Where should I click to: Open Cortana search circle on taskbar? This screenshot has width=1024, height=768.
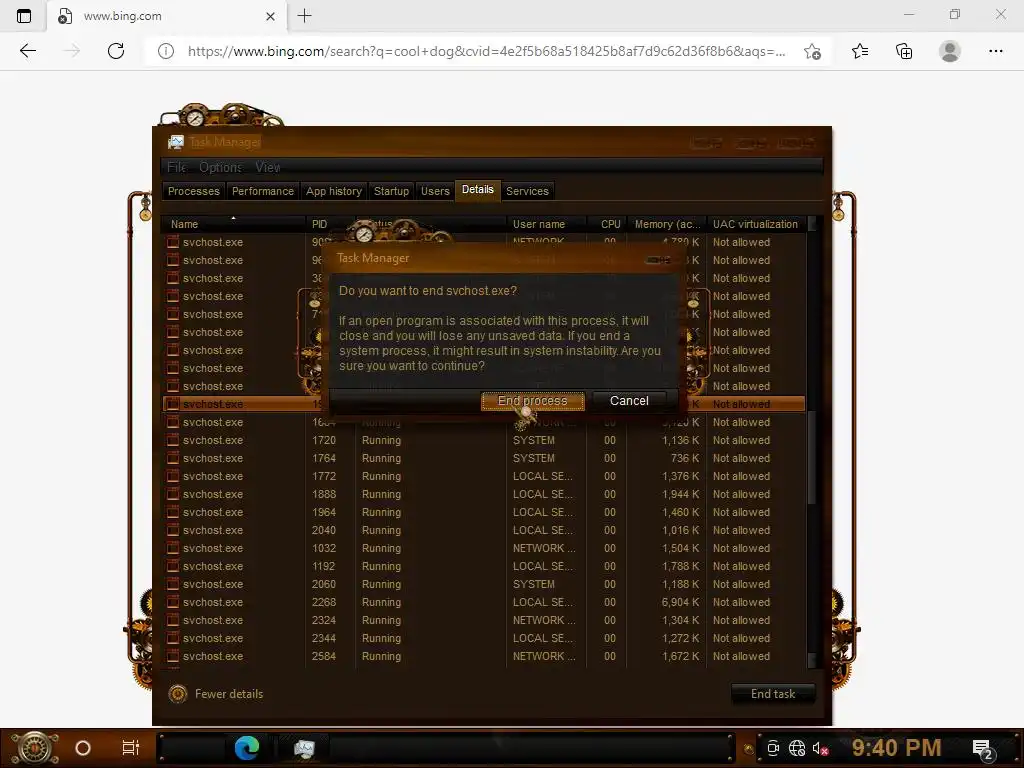[x=83, y=748]
